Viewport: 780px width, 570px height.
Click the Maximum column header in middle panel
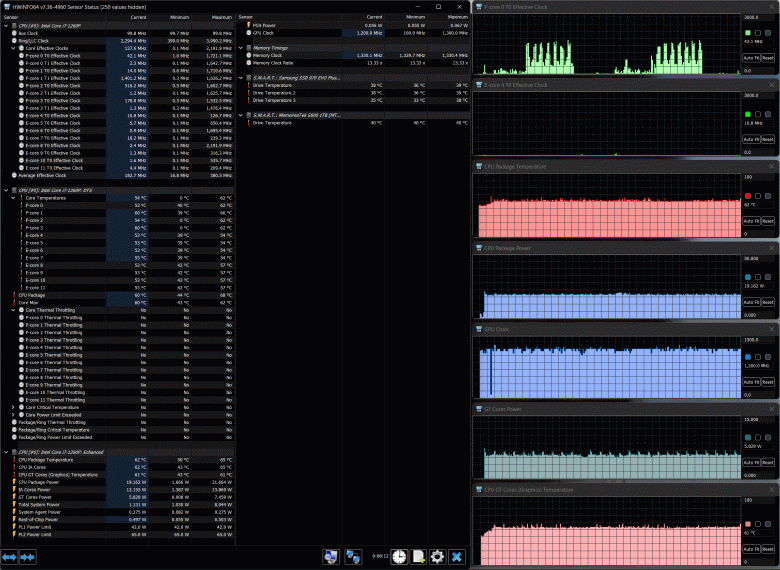pos(458,17)
